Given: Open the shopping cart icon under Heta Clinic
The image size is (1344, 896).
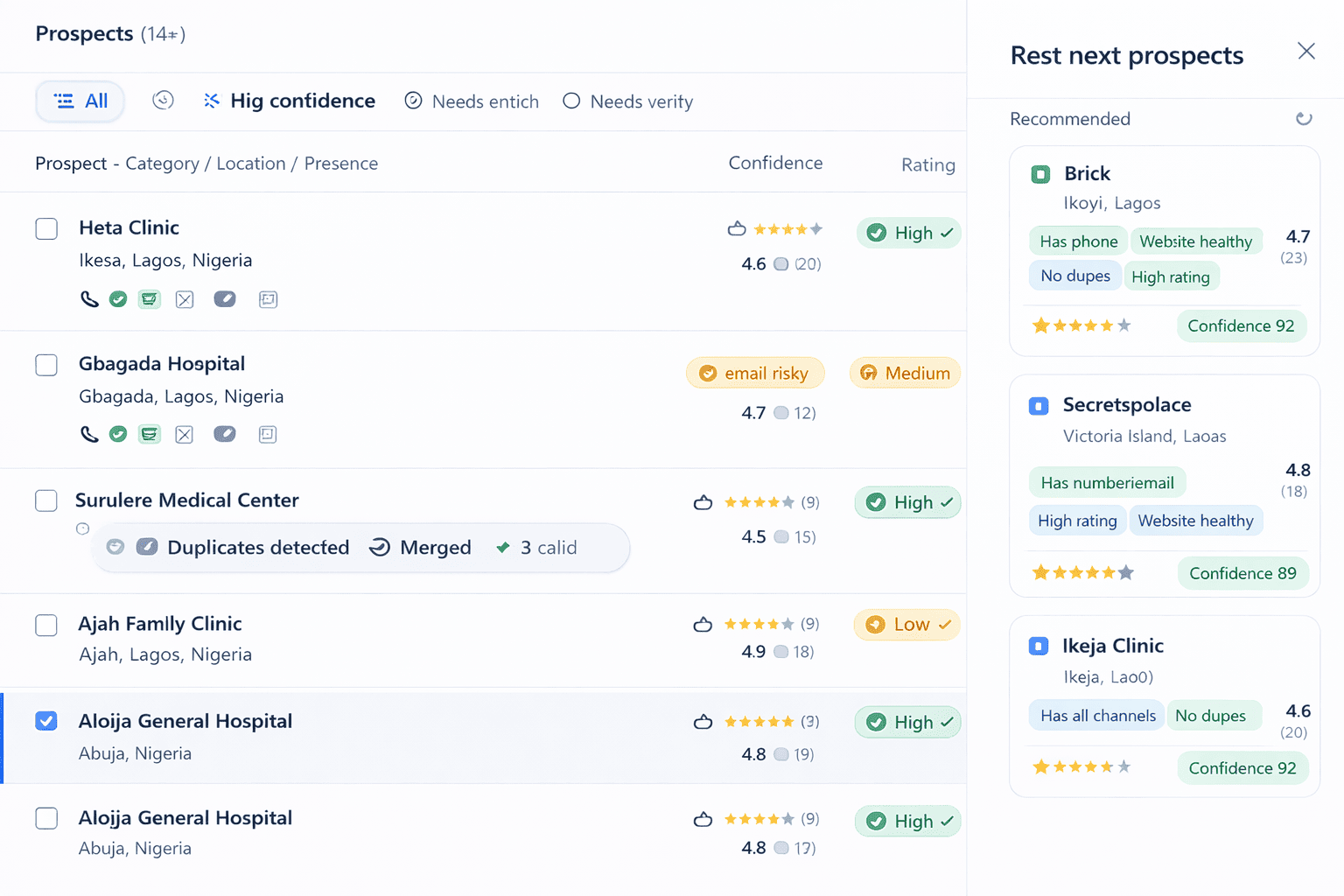Looking at the screenshot, I should pos(149,298).
